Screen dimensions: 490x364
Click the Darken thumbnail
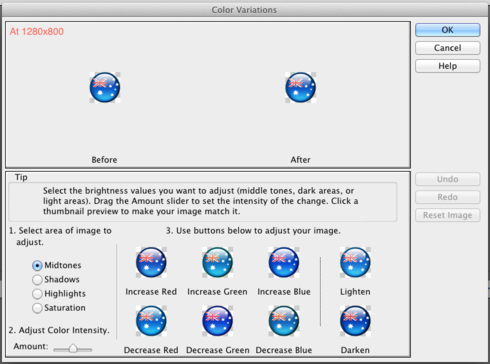coord(355,321)
